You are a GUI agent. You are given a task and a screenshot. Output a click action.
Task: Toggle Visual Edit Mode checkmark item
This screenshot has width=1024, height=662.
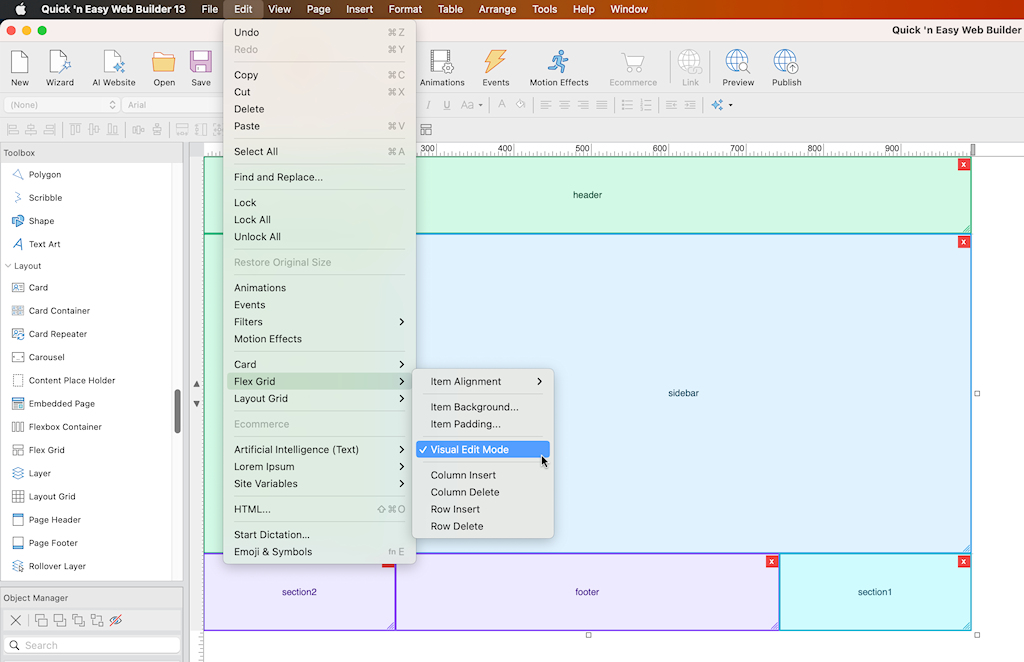[x=483, y=449]
